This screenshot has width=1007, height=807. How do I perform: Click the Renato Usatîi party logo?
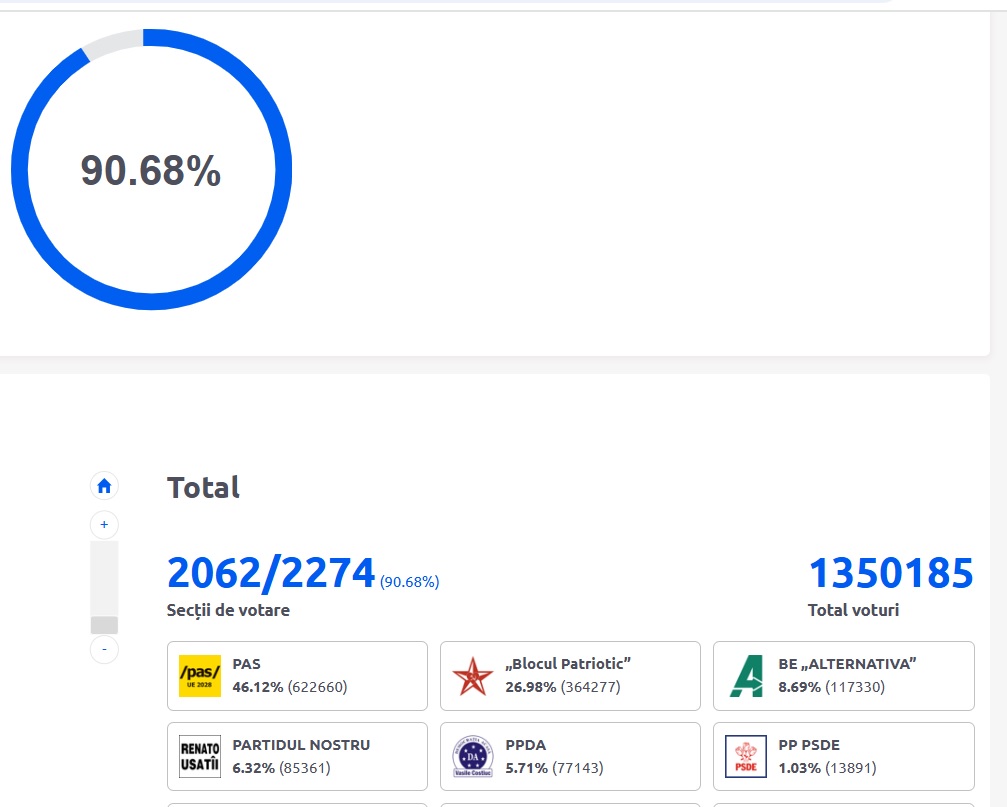(199, 756)
